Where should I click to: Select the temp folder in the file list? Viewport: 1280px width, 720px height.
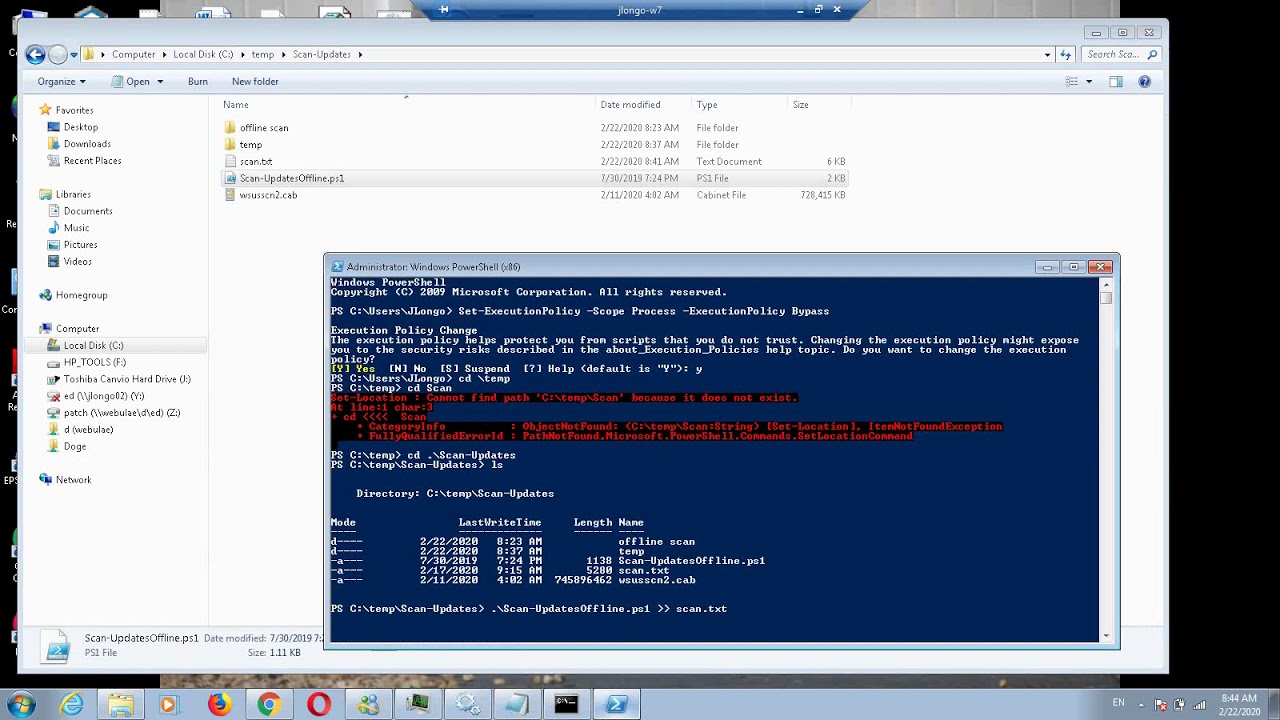[250, 145]
